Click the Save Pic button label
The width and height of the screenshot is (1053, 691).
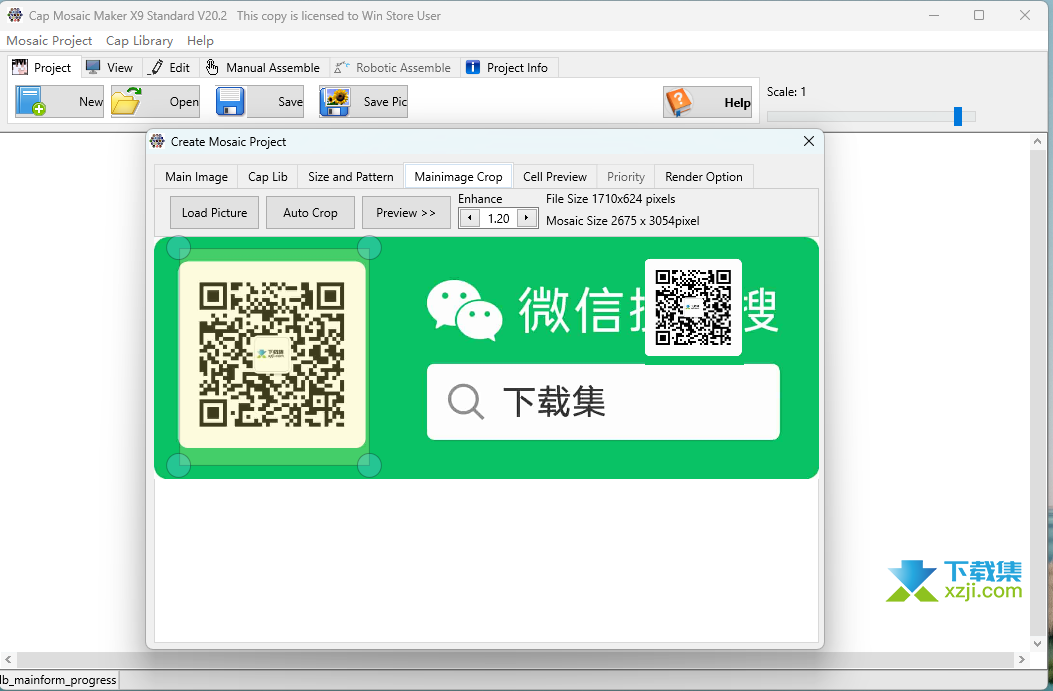(x=385, y=101)
